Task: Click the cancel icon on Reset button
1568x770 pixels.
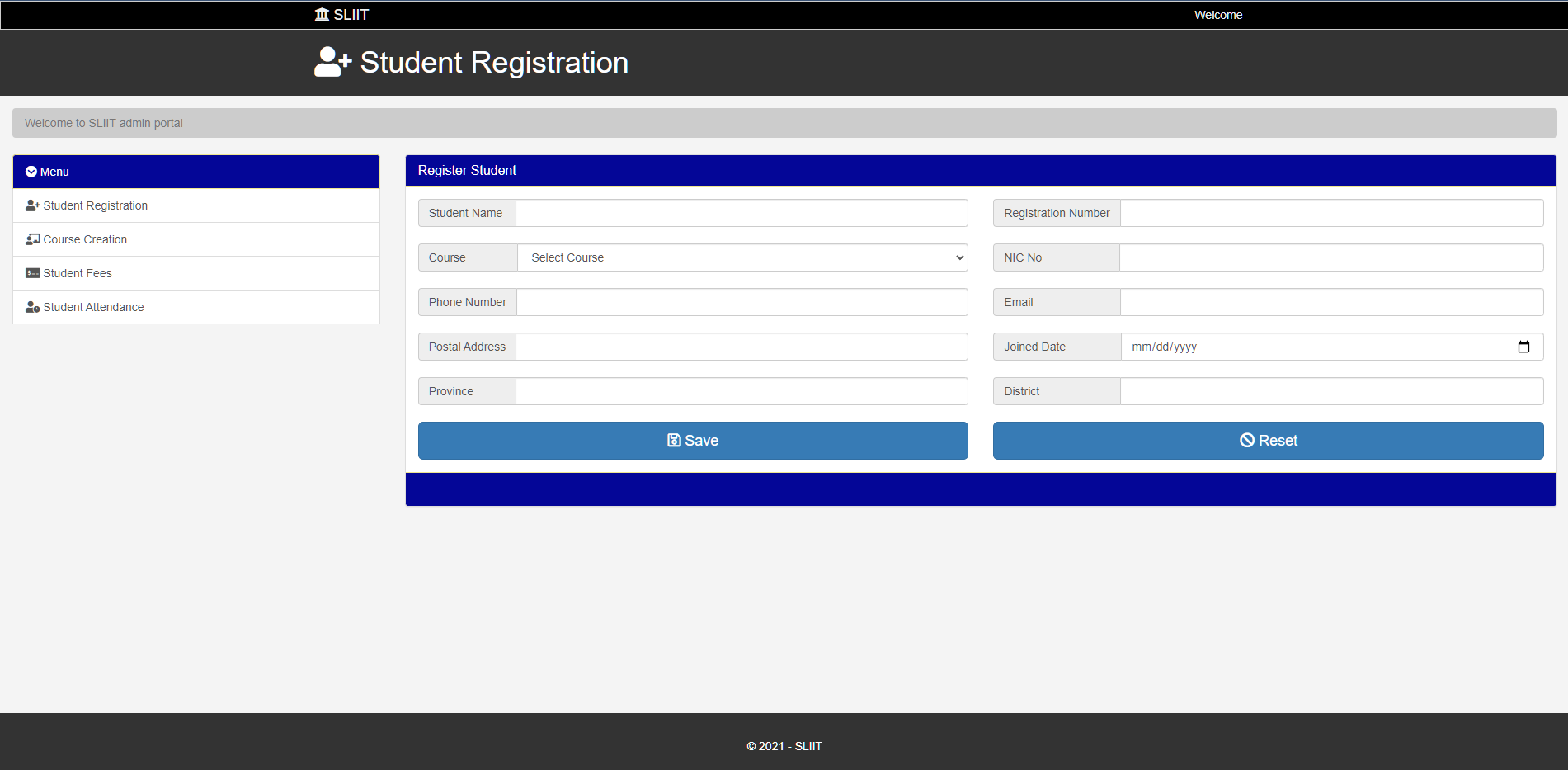Action: click(x=1247, y=440)
